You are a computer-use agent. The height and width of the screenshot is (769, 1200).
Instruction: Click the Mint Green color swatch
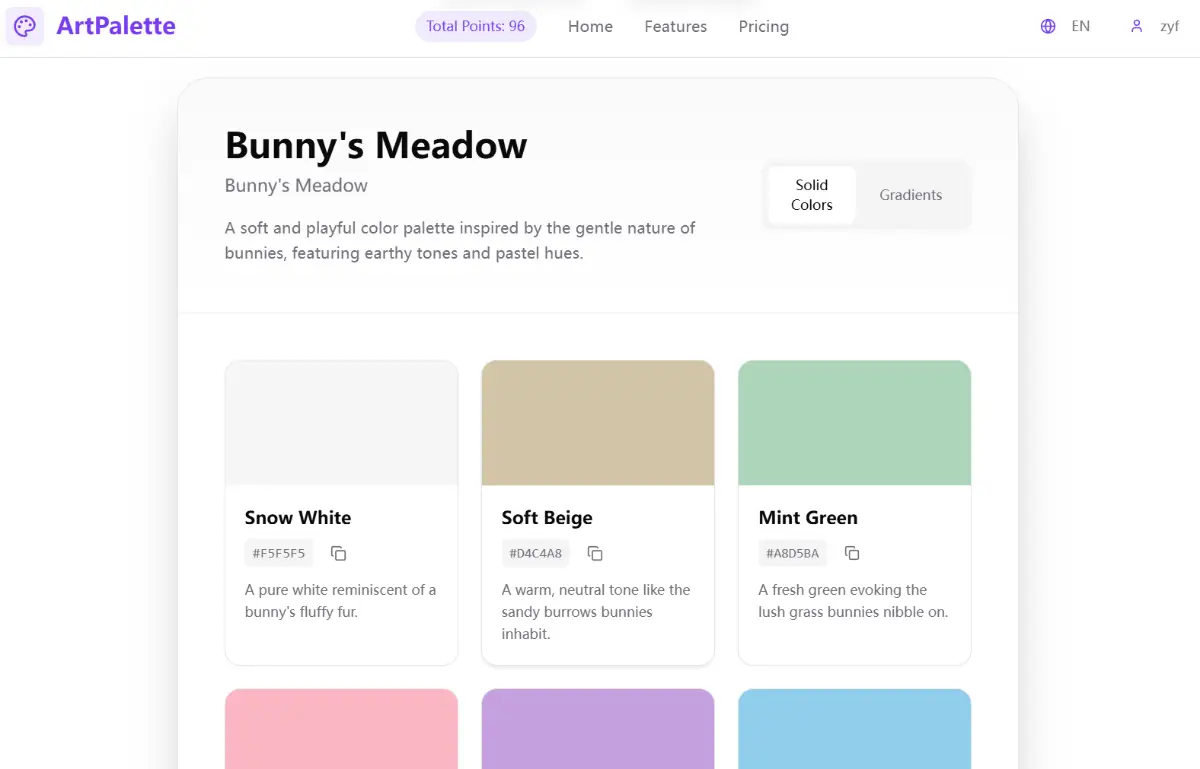(x=855, y=423)
